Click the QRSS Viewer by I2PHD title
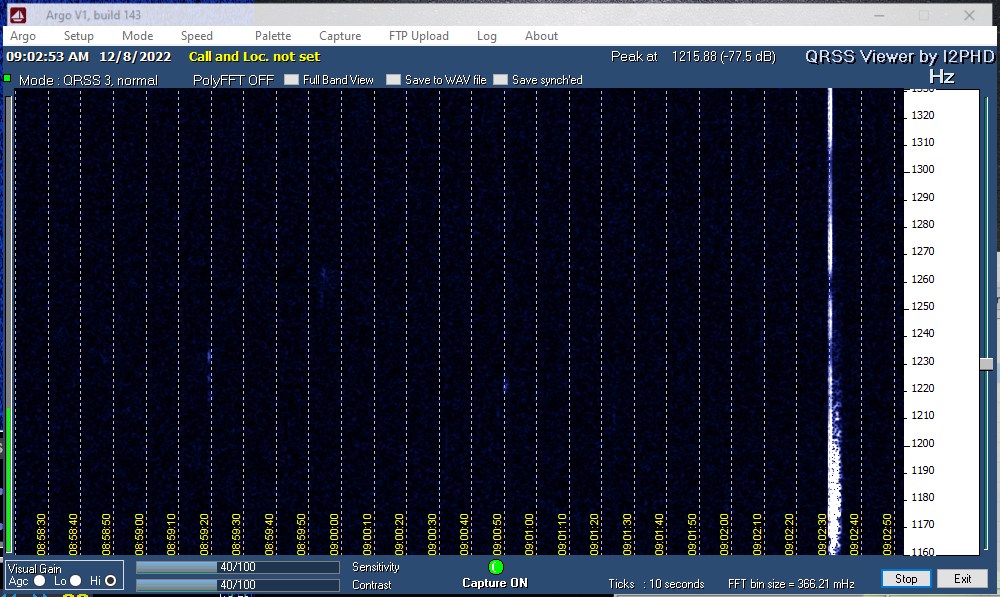Viewport: 1000px width, 597px height. [899, 56]
